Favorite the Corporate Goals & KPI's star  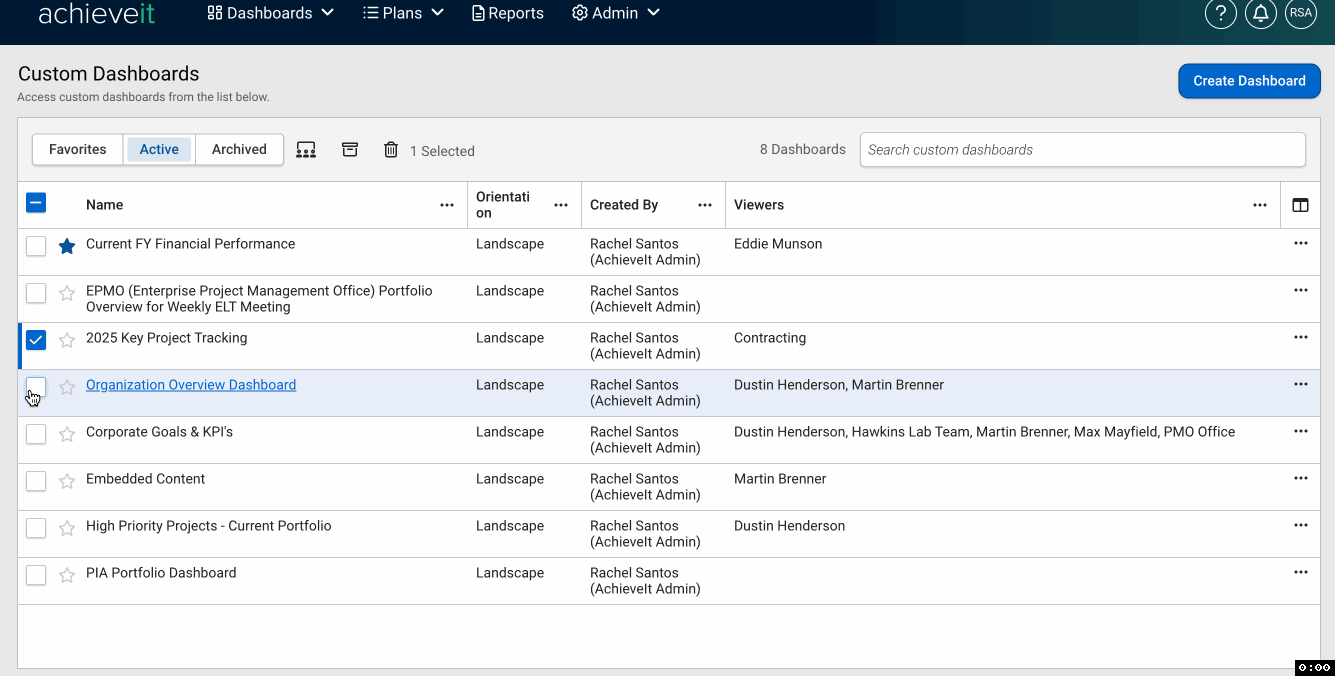(67, 434)
